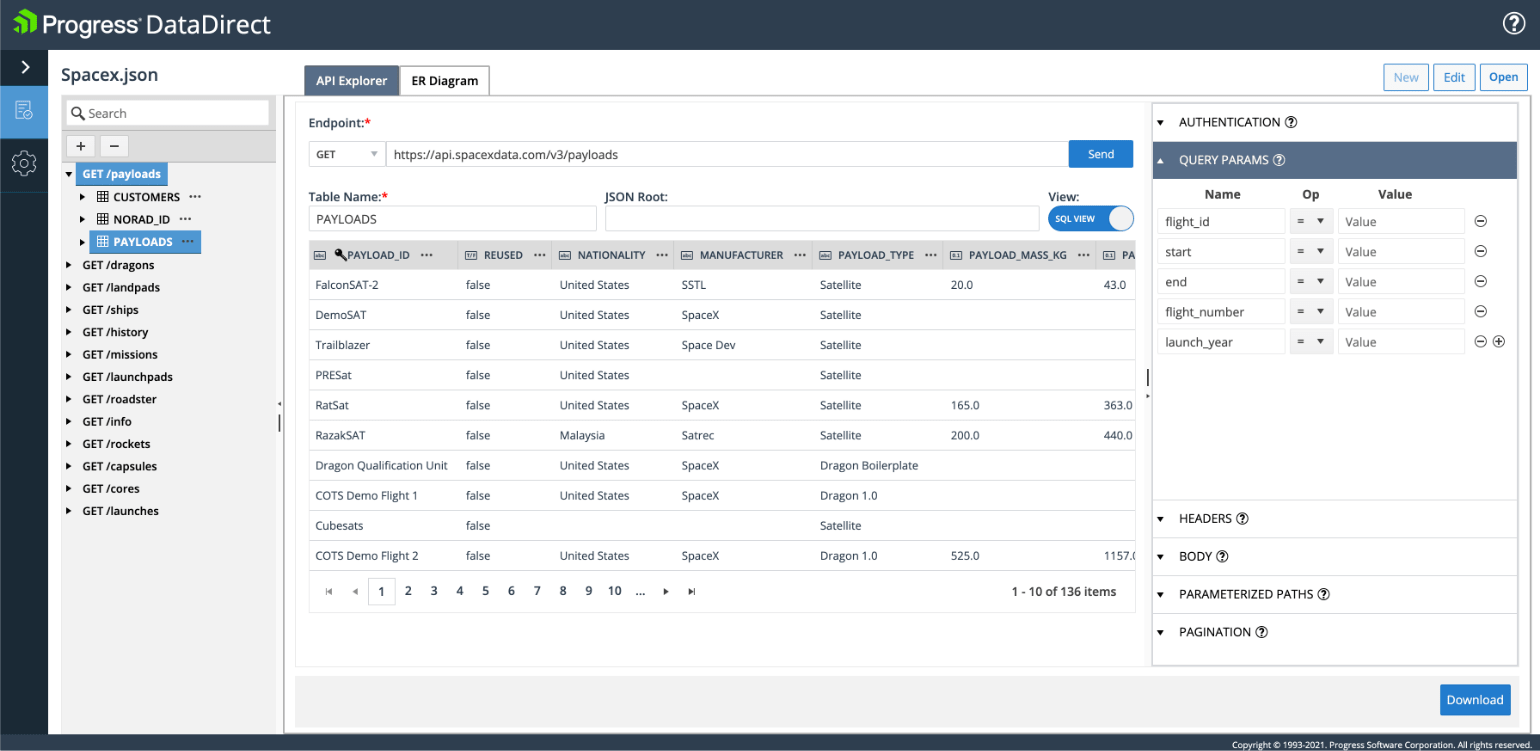Click the help icon in the top bar

click(x=1513, y=23)
